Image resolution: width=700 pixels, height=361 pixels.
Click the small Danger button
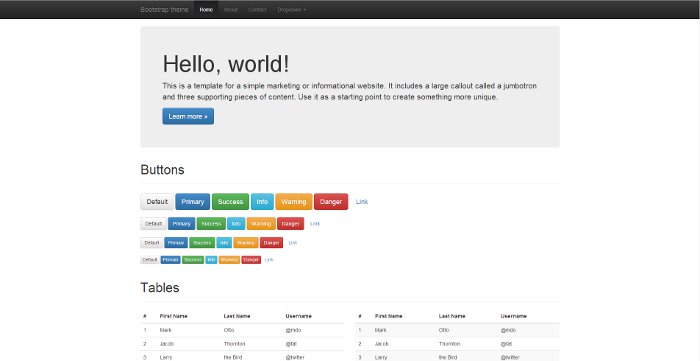pos(271,243)
